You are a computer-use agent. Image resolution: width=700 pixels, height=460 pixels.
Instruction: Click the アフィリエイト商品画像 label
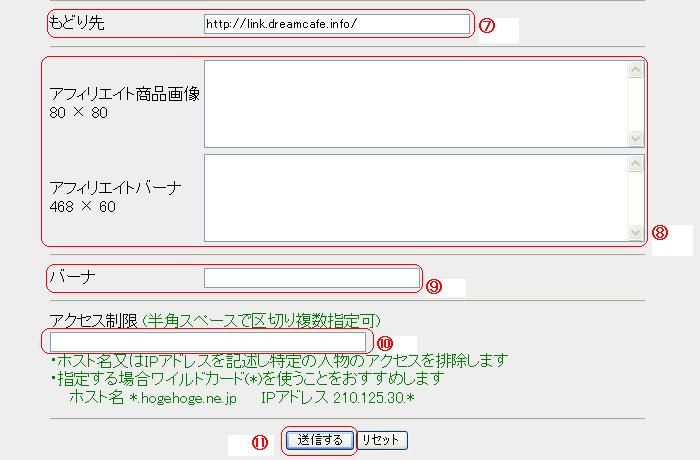point(125,94)
